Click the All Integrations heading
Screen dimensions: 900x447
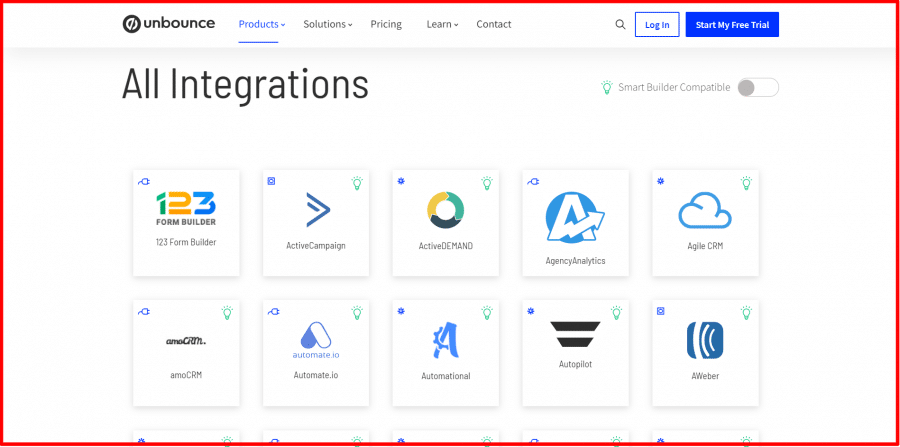point(245,85)
